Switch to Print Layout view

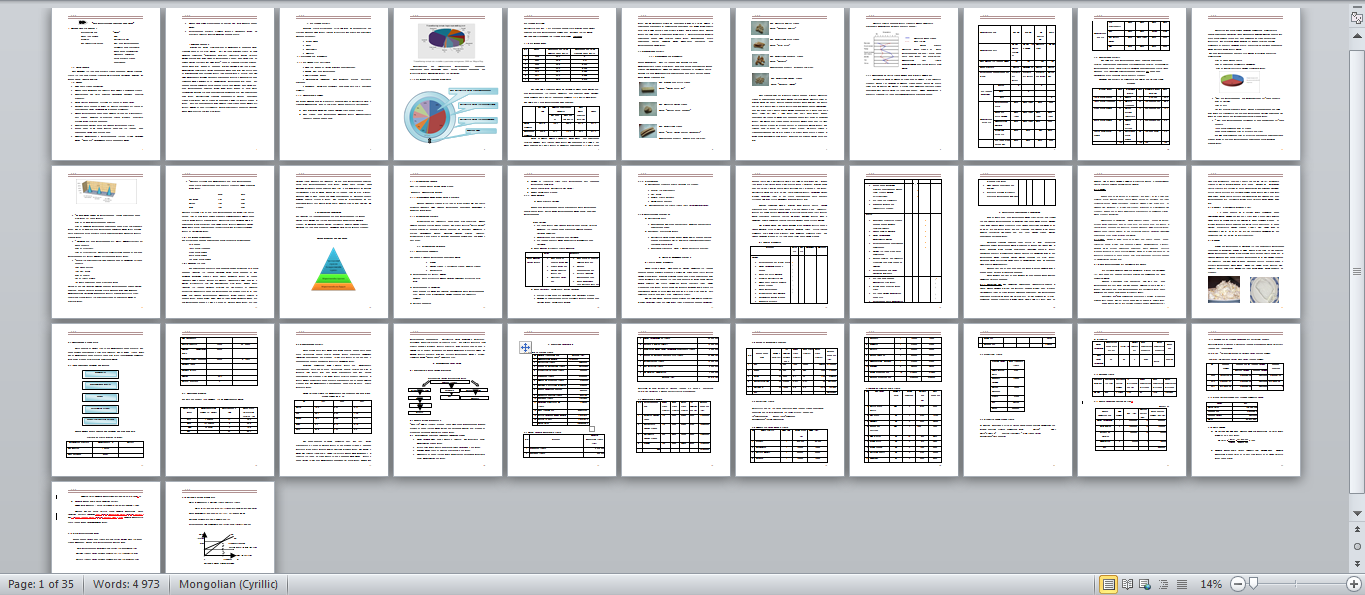(1108, 584)
